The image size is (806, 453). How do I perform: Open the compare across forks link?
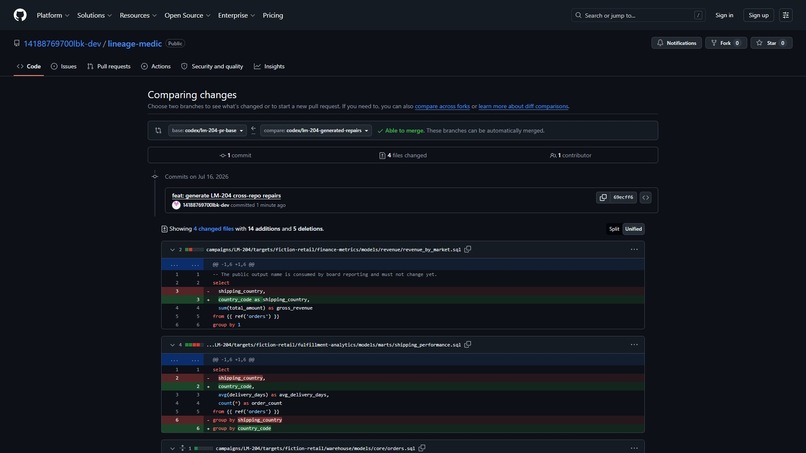[x=442, y=106]
